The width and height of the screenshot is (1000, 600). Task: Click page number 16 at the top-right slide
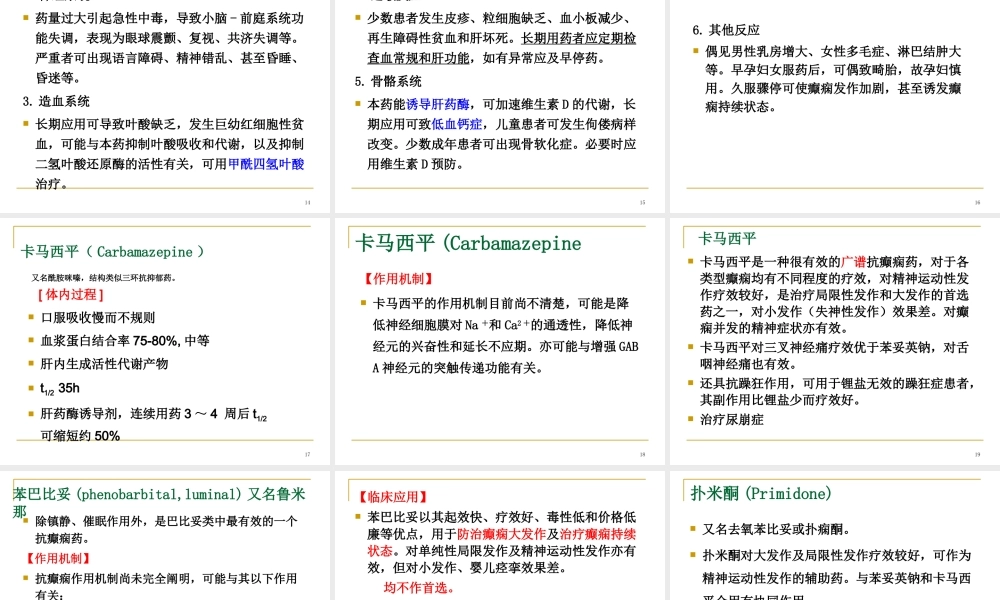(x=975, y=200)
